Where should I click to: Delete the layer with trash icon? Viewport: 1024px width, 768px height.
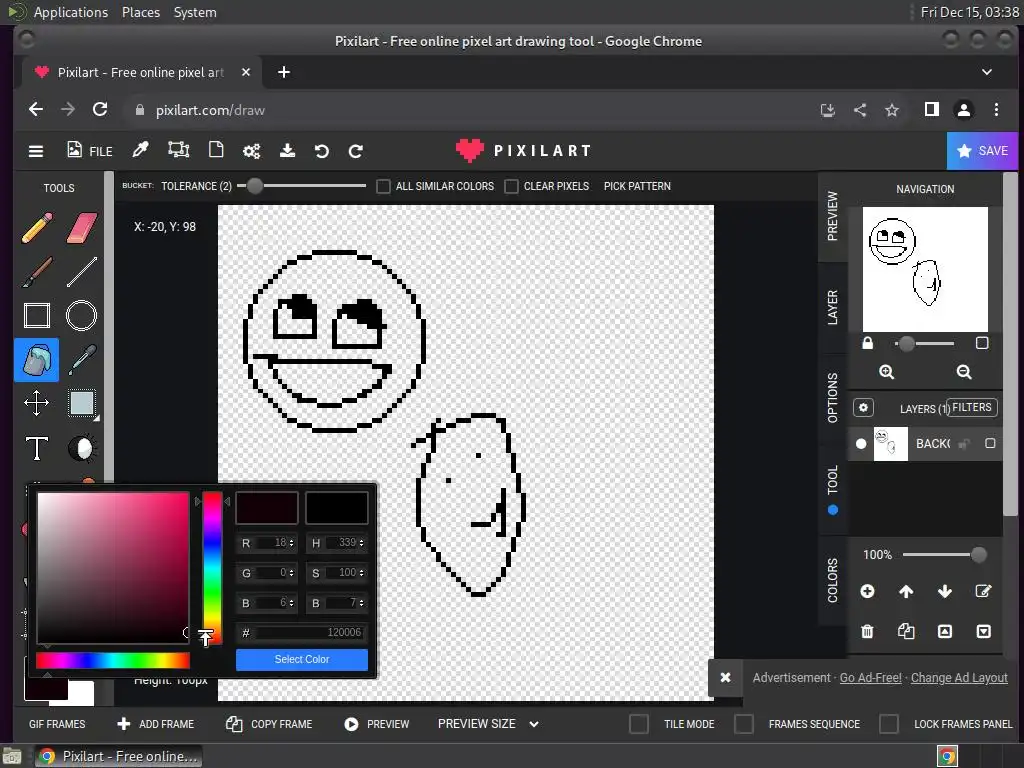coord(867,631)
